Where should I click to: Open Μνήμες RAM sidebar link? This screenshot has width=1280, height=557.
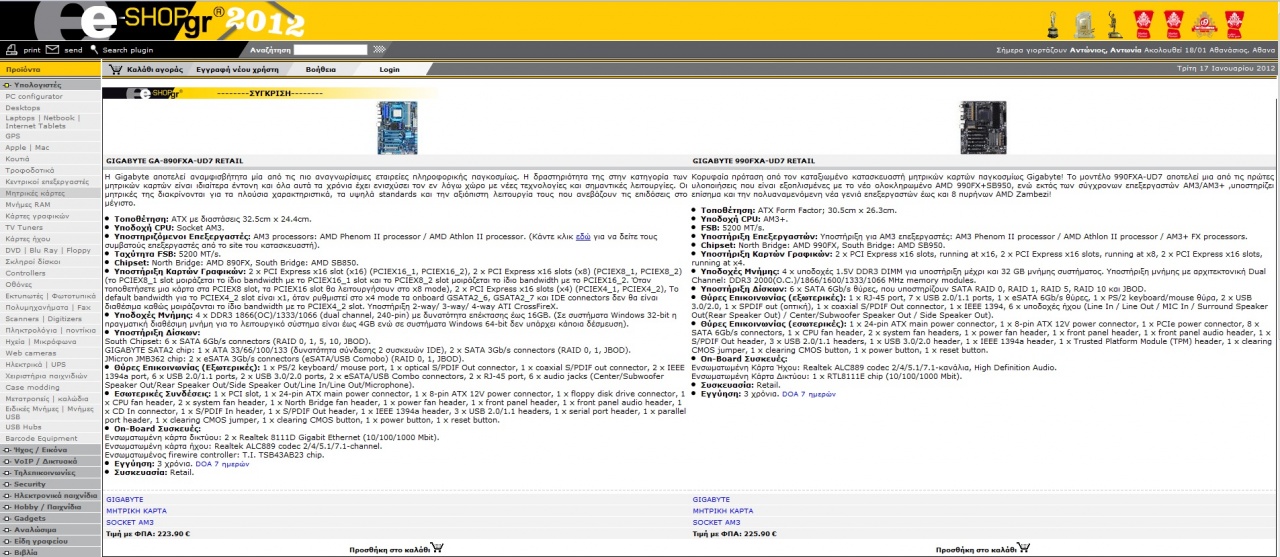pyautogui.click(x=28, y=204)
